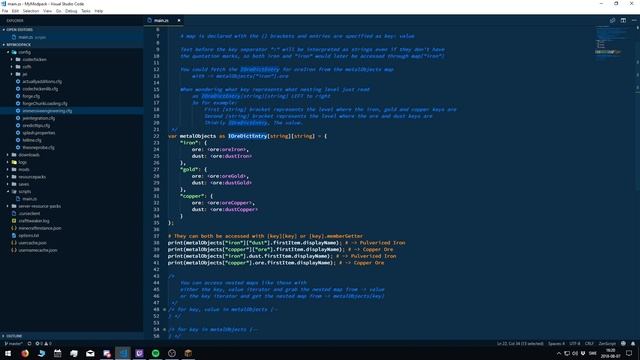
Task: Open the Edit menu
Action: point(15,11)
